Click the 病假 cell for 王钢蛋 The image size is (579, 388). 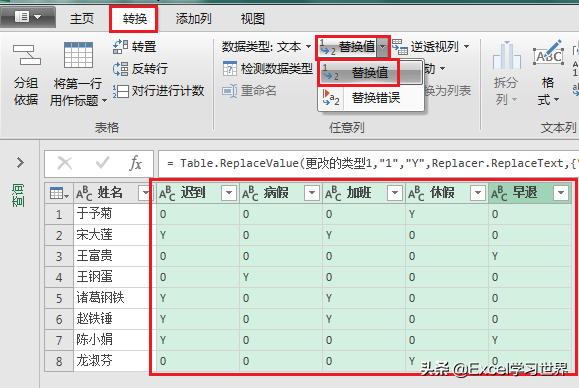coord(281,277)
